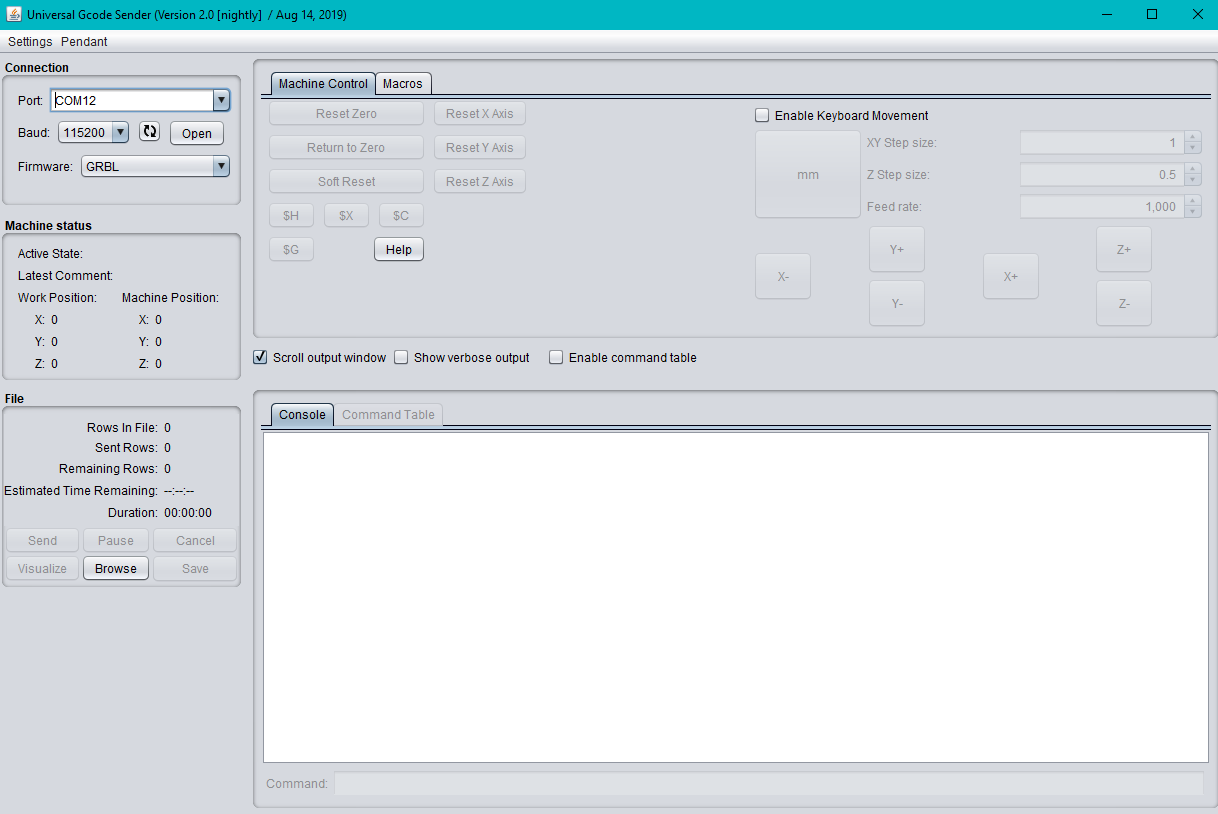Screen dimensions: 1218x814
Task: Switch to the Command Table tab
Action: click(388, 415)
